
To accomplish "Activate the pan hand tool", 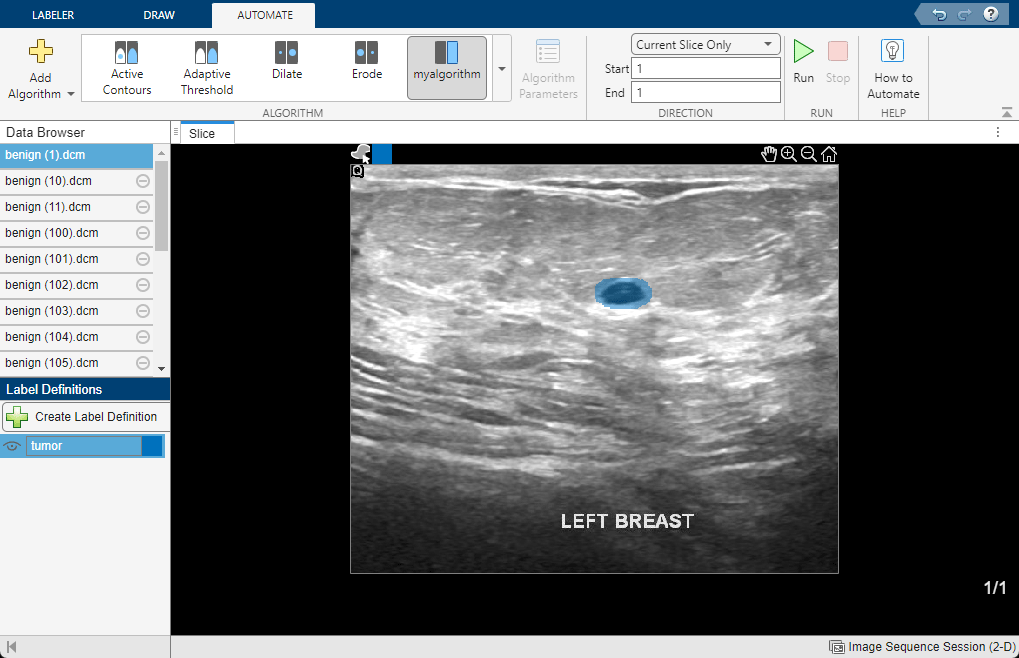I will tap(769, 154).
